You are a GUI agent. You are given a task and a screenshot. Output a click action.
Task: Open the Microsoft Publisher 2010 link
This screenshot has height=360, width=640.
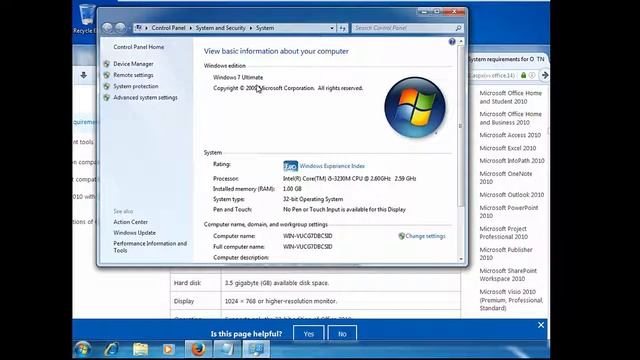(506, 253)
